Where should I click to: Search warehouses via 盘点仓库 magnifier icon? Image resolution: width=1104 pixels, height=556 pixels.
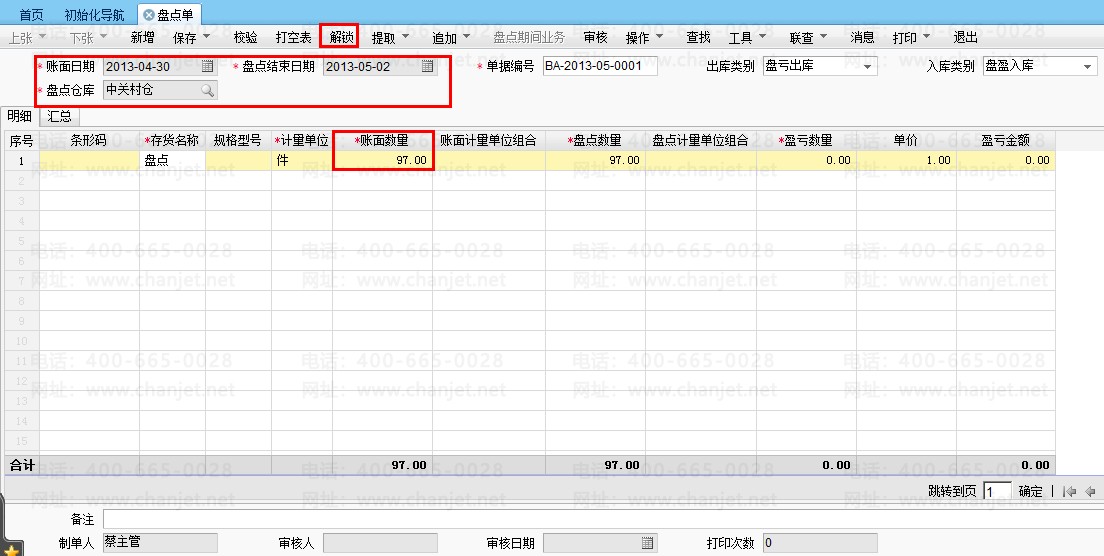[x=207, y=91]
